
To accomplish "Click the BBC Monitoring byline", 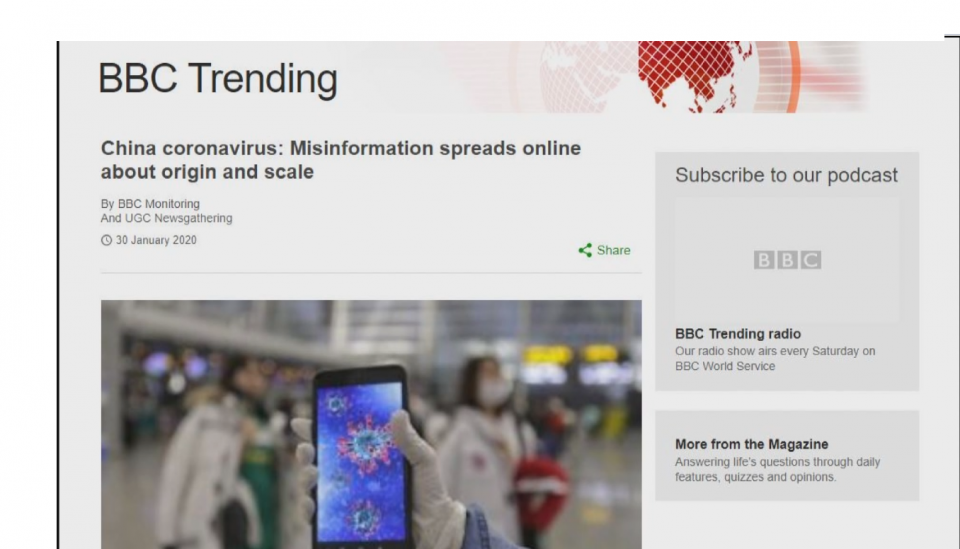I will (150, 204).
